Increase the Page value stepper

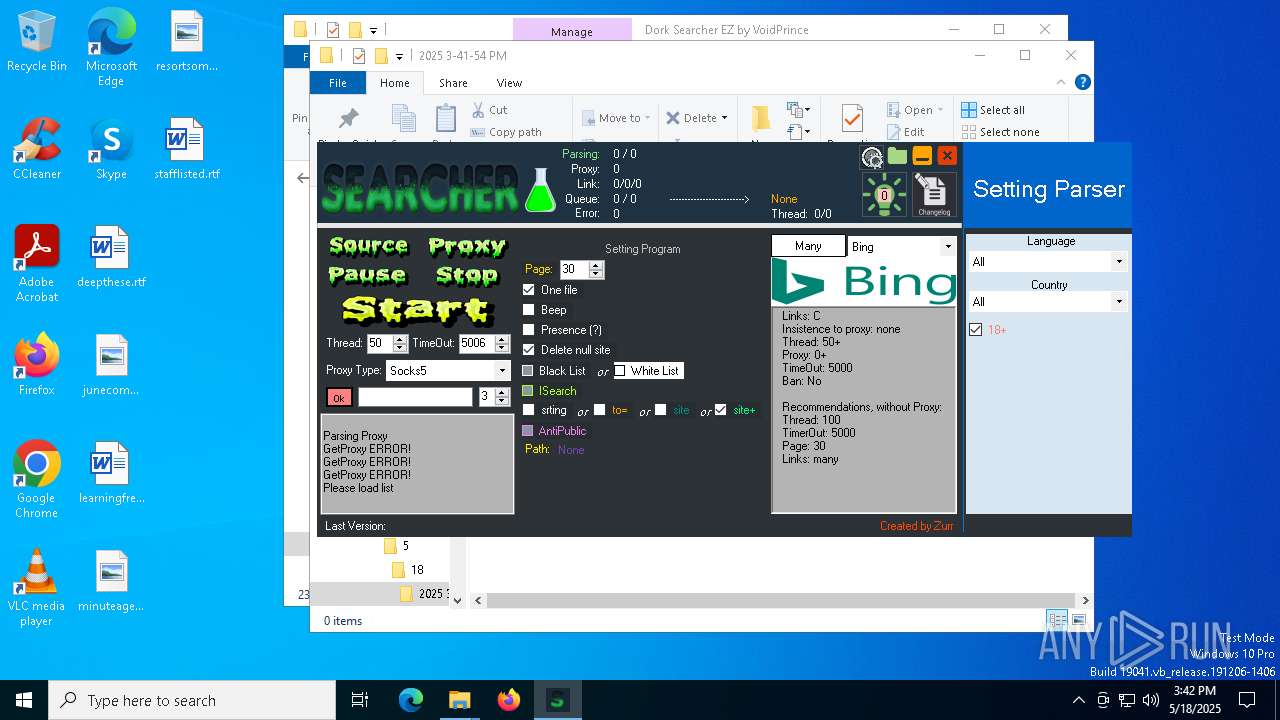[596, 266]
